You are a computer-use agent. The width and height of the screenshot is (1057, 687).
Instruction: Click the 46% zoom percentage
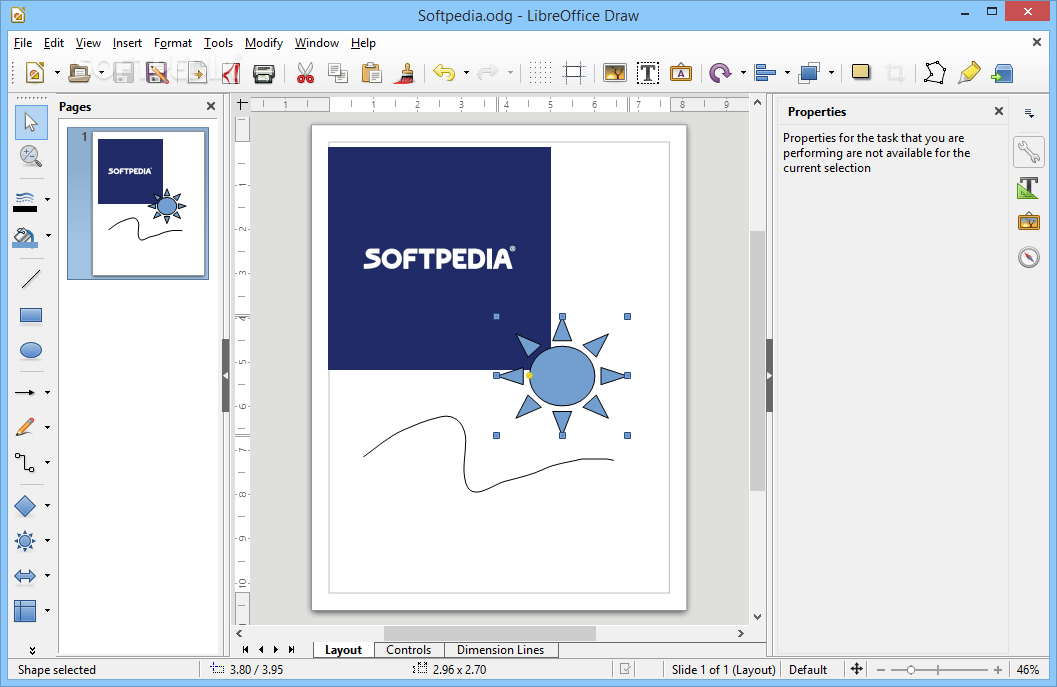click(x=1027, y=670)
